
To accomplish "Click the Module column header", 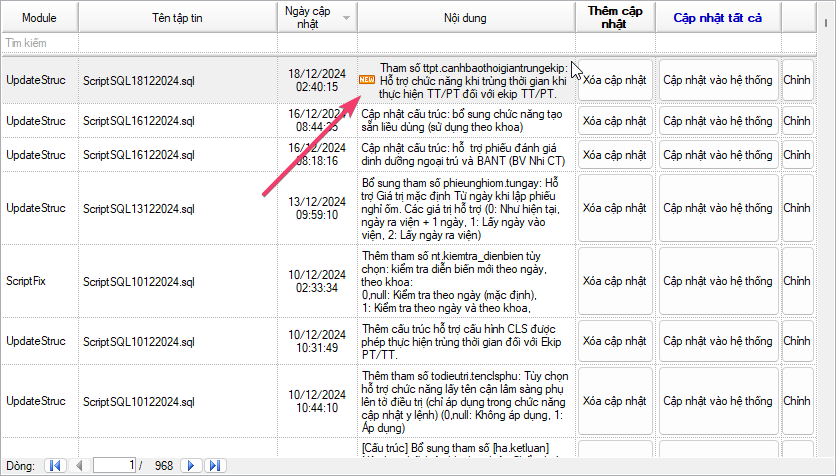I will pyautogui.click(x=39, y=18).
